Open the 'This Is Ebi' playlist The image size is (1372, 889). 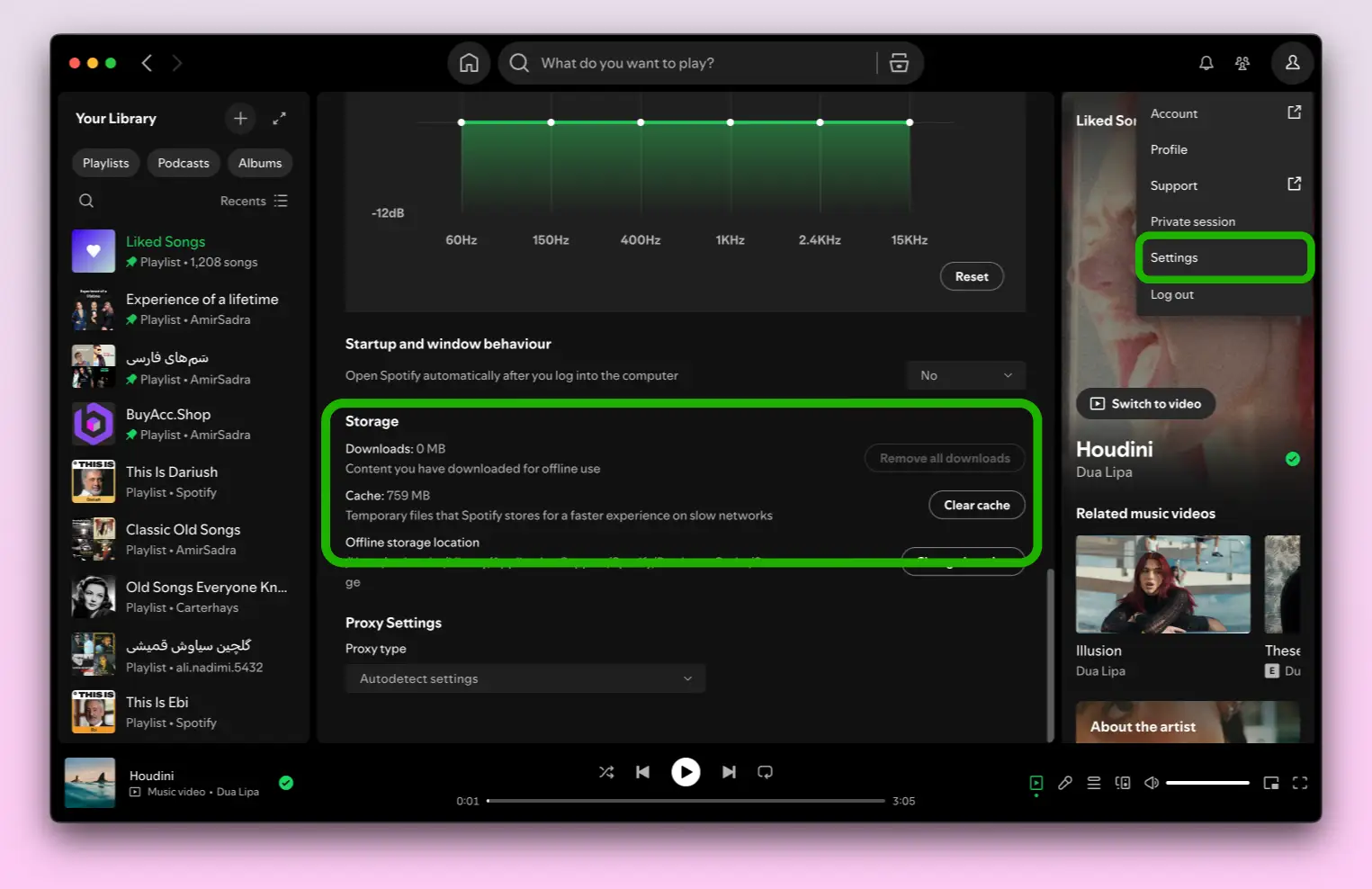click(184, 712)
